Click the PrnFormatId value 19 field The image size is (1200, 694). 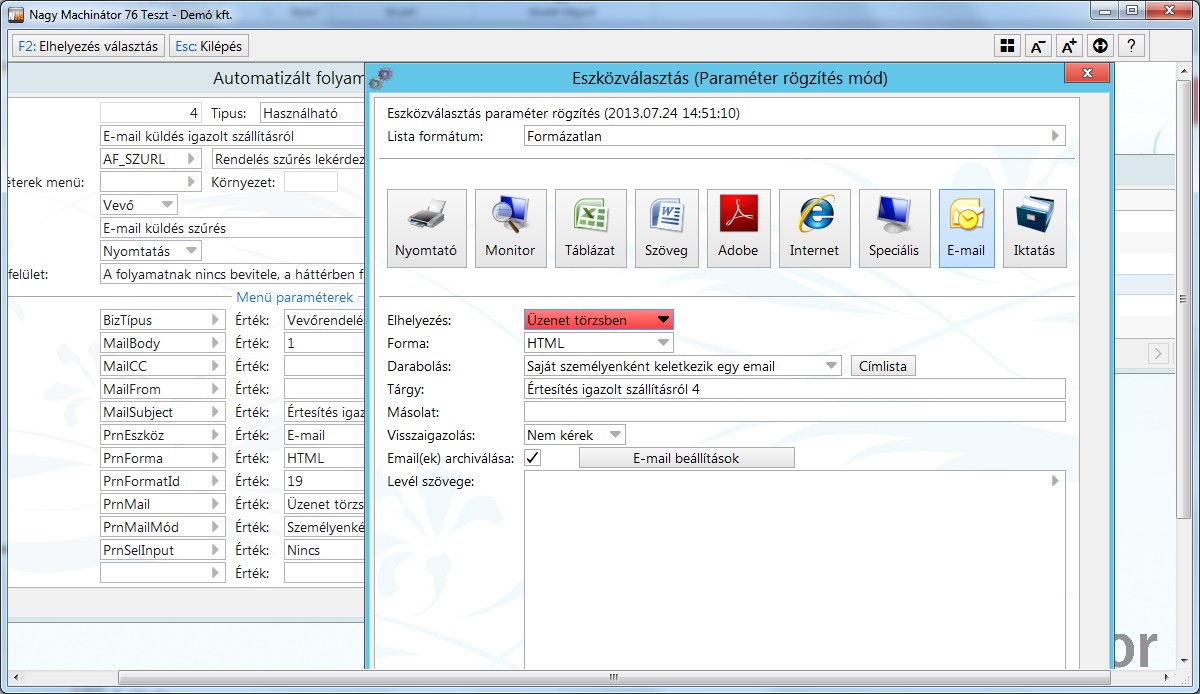click(324, 481)
